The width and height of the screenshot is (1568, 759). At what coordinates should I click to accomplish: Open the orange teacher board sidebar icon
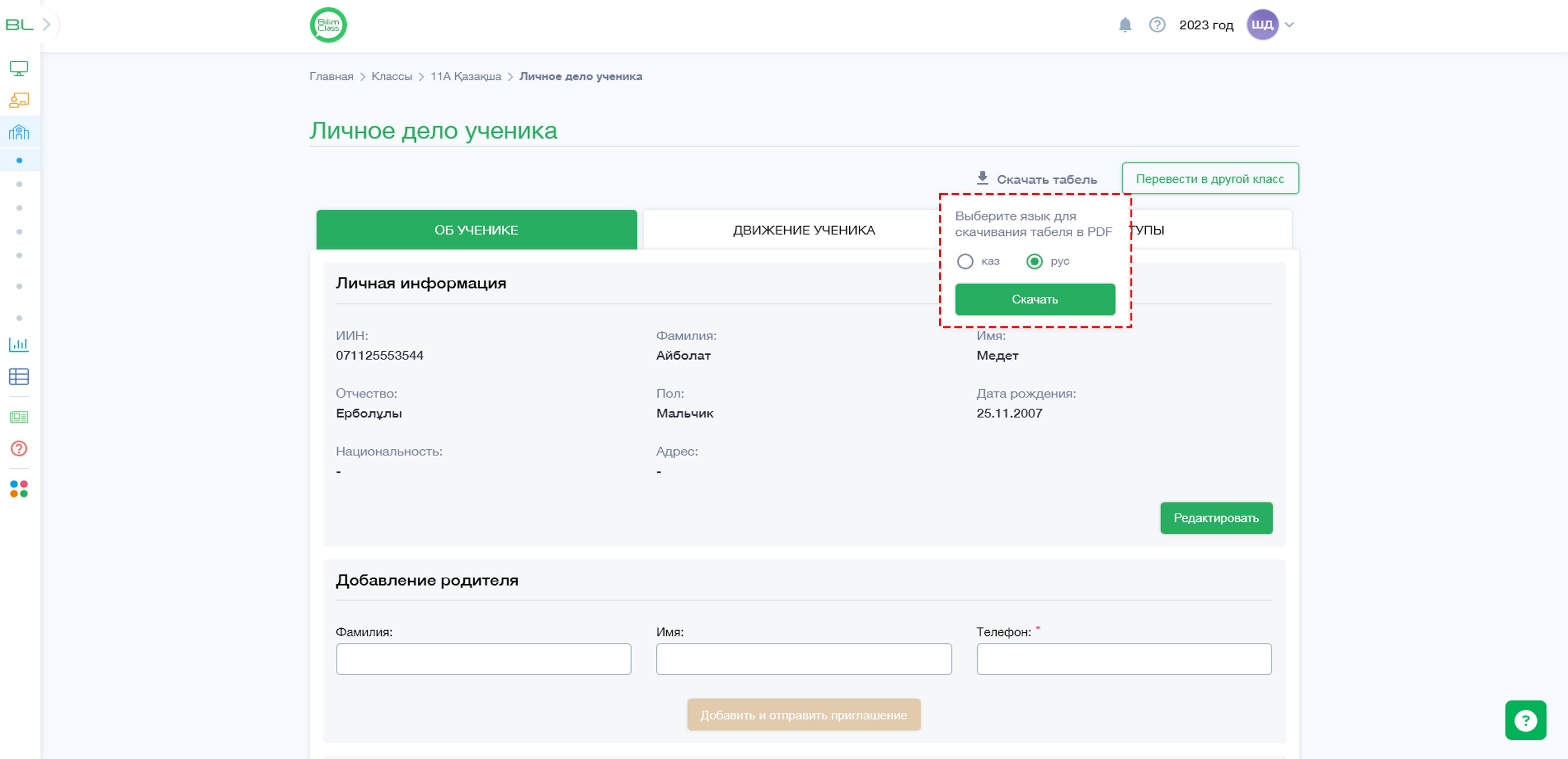pos(19,100)
